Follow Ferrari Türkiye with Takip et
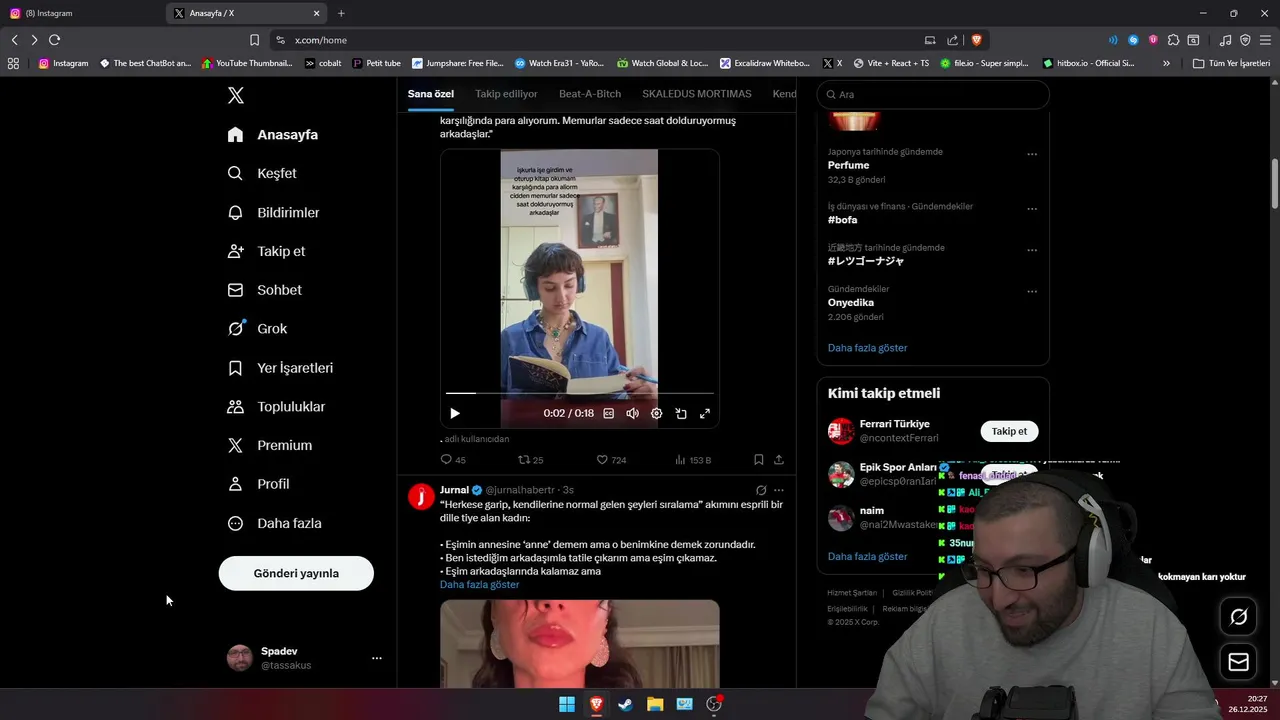1280x720 pixels. coord(1009,431)
